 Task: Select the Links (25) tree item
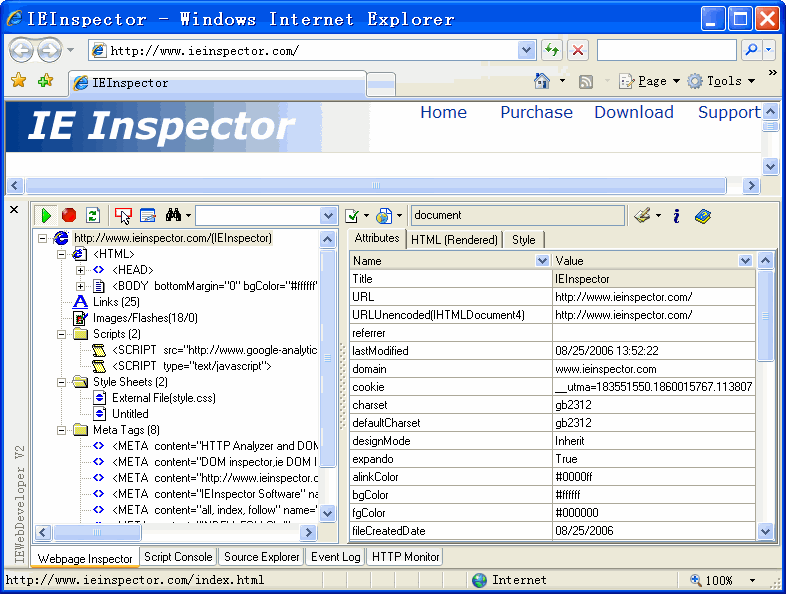[116, 302]
